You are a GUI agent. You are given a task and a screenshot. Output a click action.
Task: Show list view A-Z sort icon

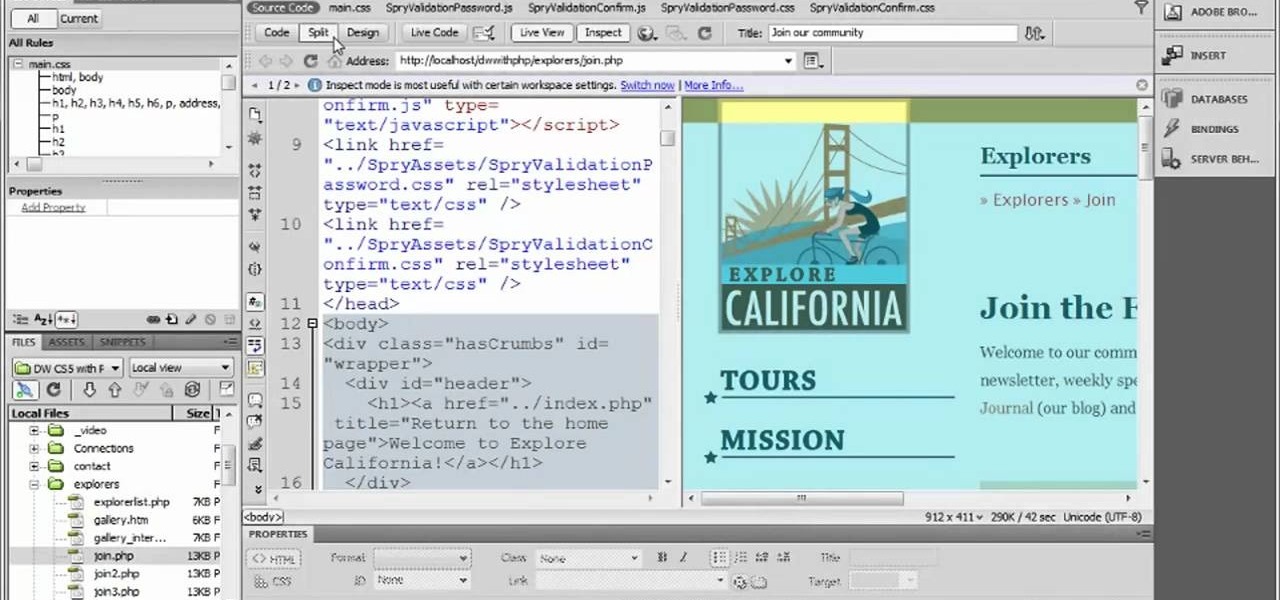[43, 320]
